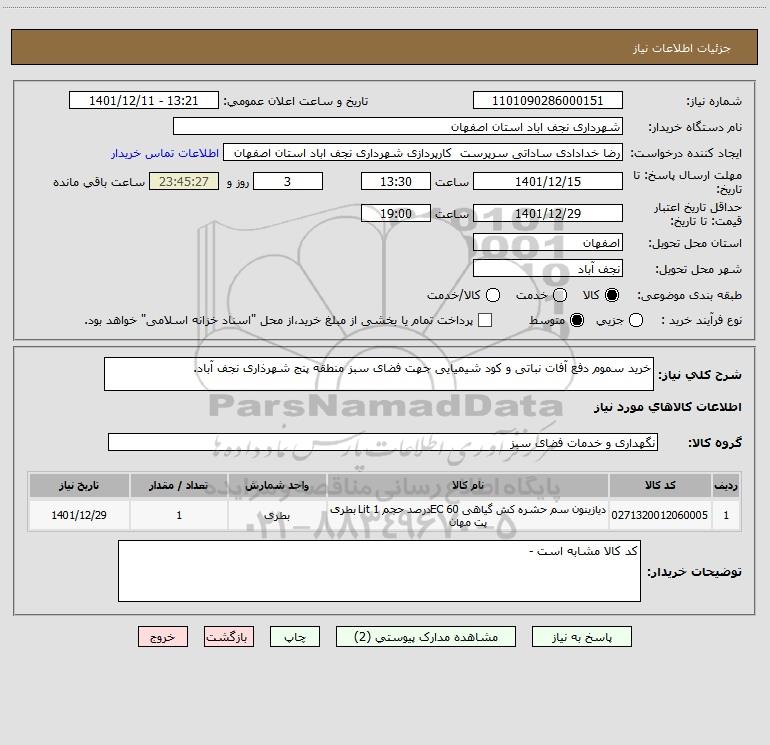Viewport: 770px width, 745px height.
Task: Click the validity time field 19:00
Action: (396, 214)
